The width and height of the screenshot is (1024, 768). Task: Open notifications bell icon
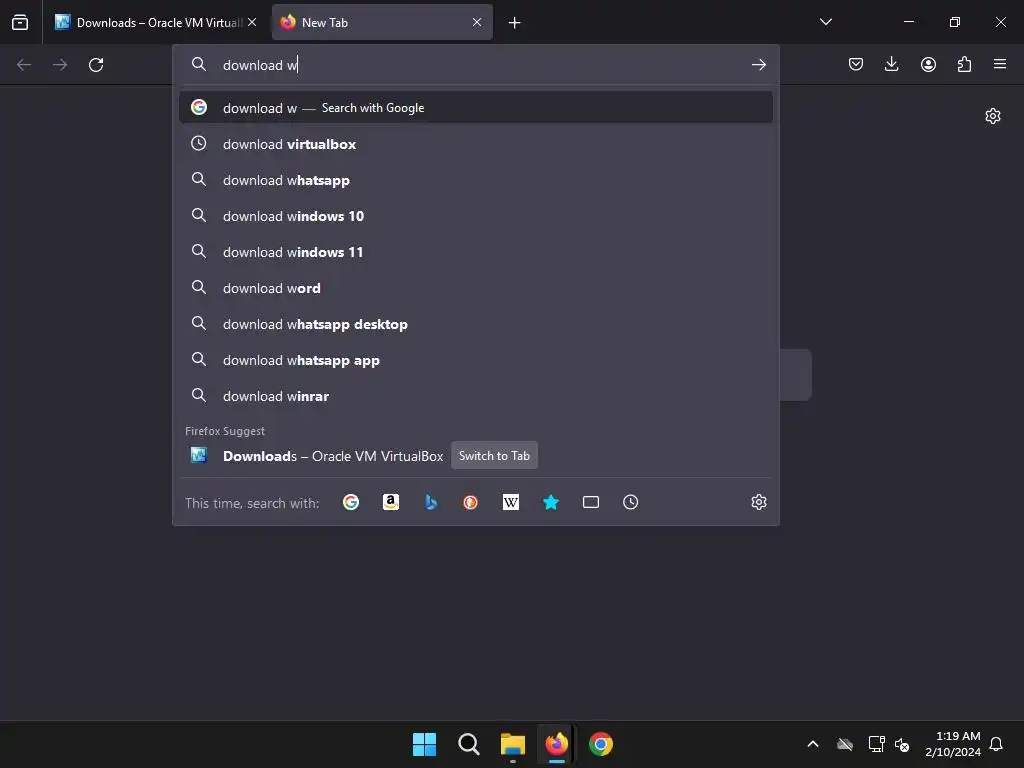pos(997,744)
